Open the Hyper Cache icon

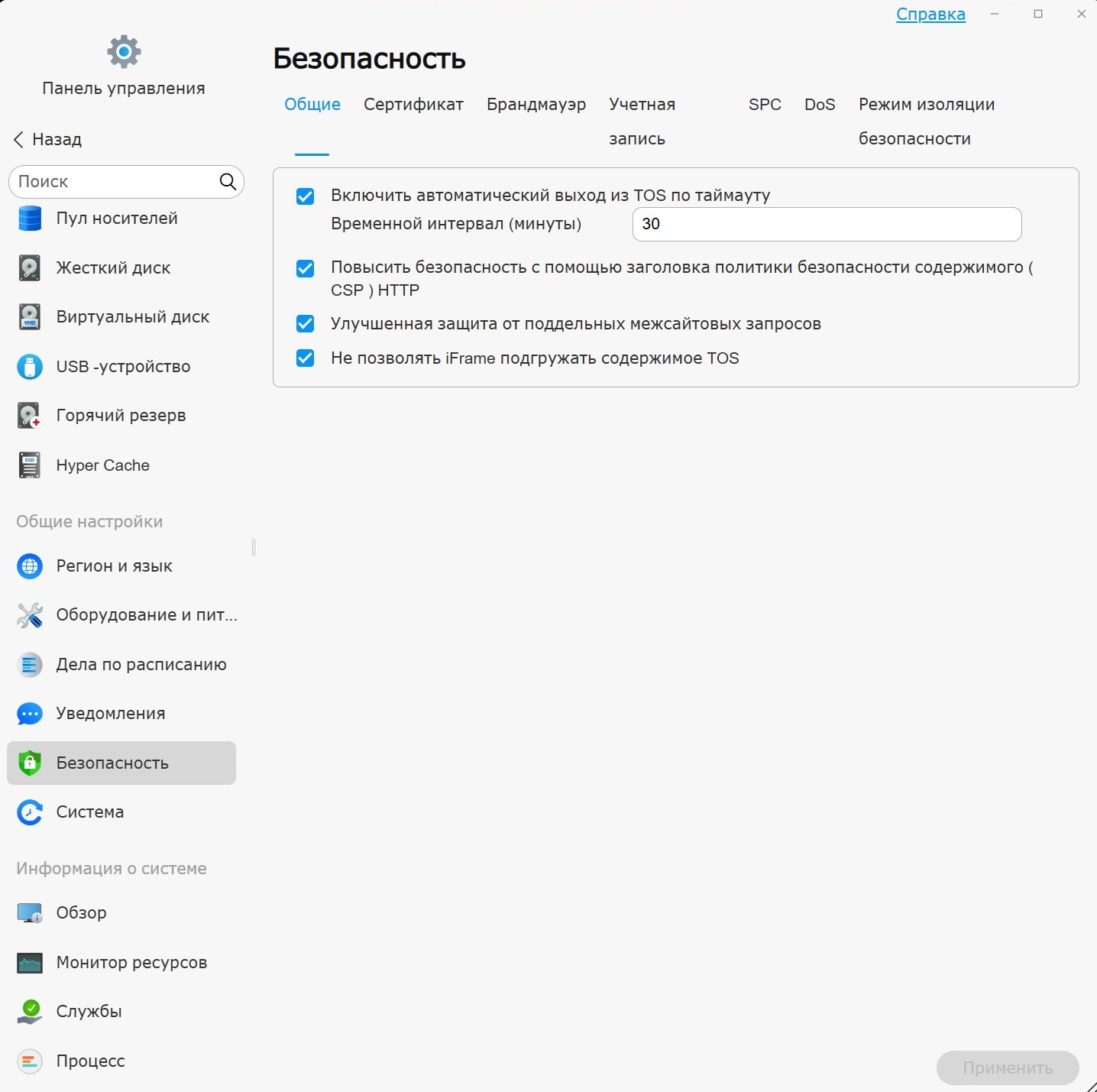(x=30, y=465)
